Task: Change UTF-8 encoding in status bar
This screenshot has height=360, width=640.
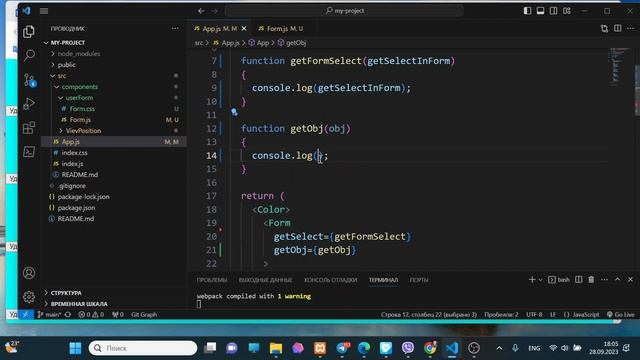Action: (x=534, y=315)
